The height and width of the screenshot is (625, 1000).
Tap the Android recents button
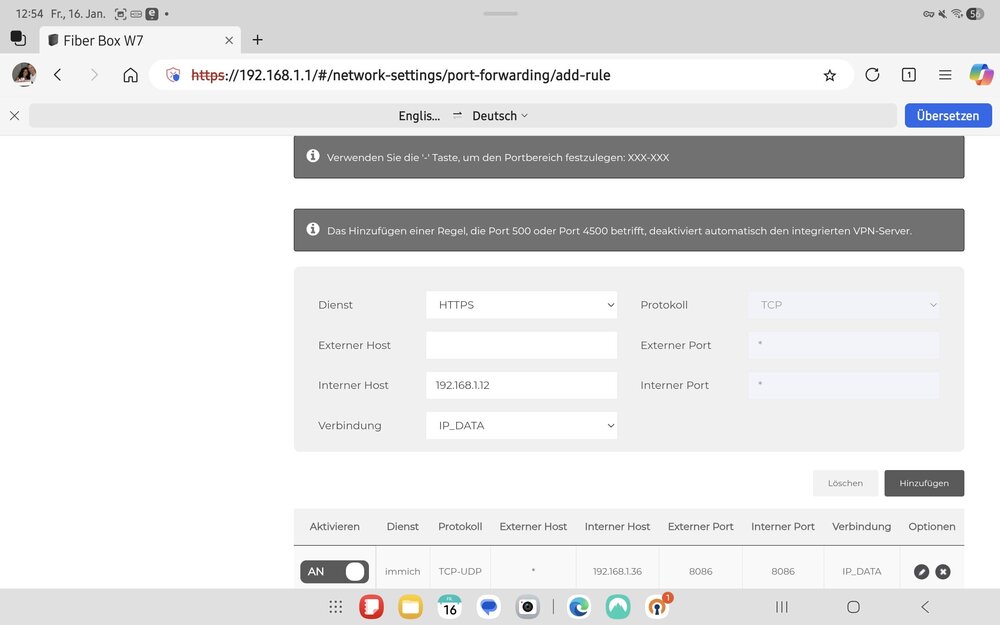pos(781,607)
